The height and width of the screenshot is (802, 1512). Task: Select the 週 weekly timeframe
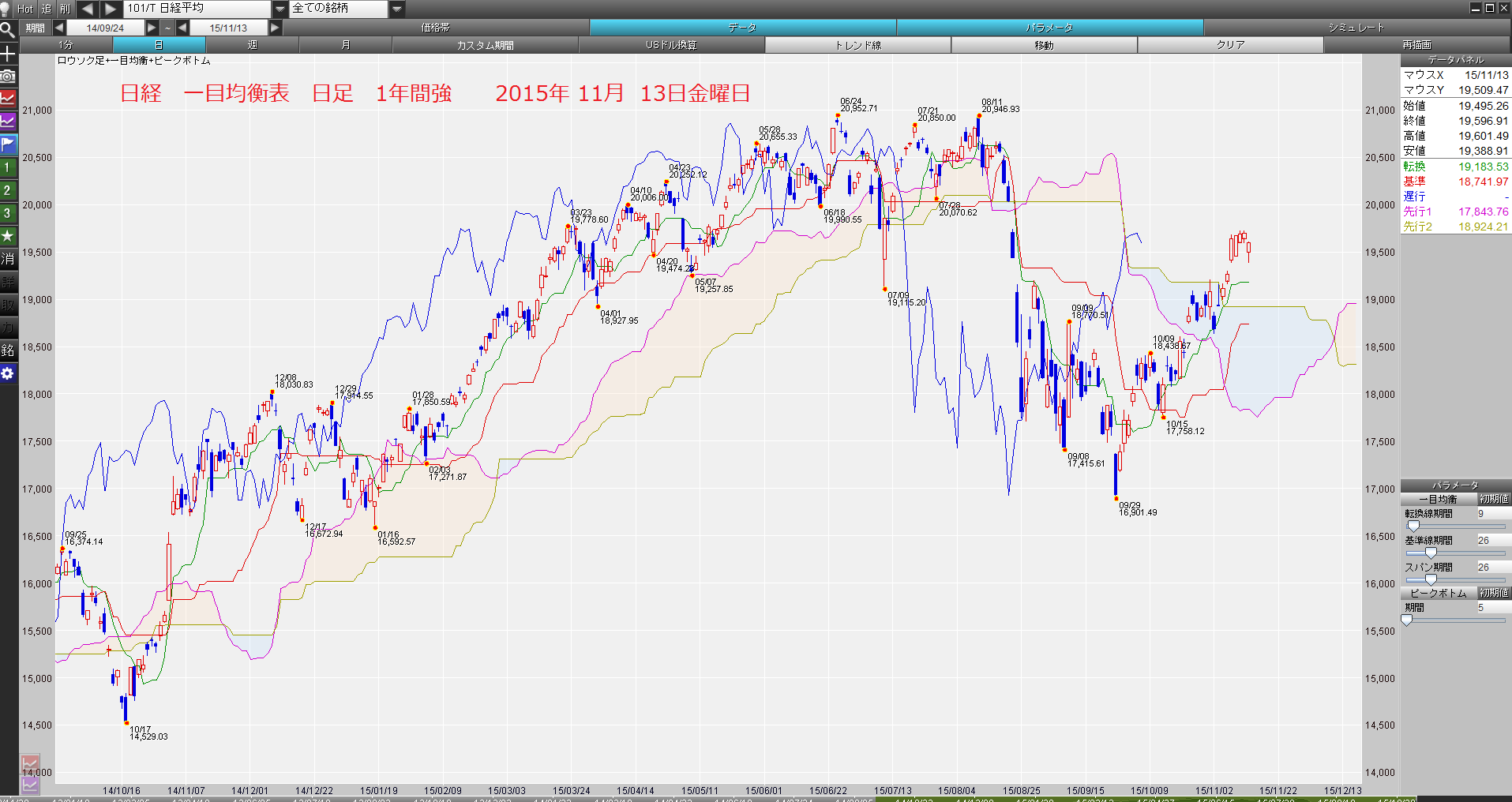tap(253, 45)
